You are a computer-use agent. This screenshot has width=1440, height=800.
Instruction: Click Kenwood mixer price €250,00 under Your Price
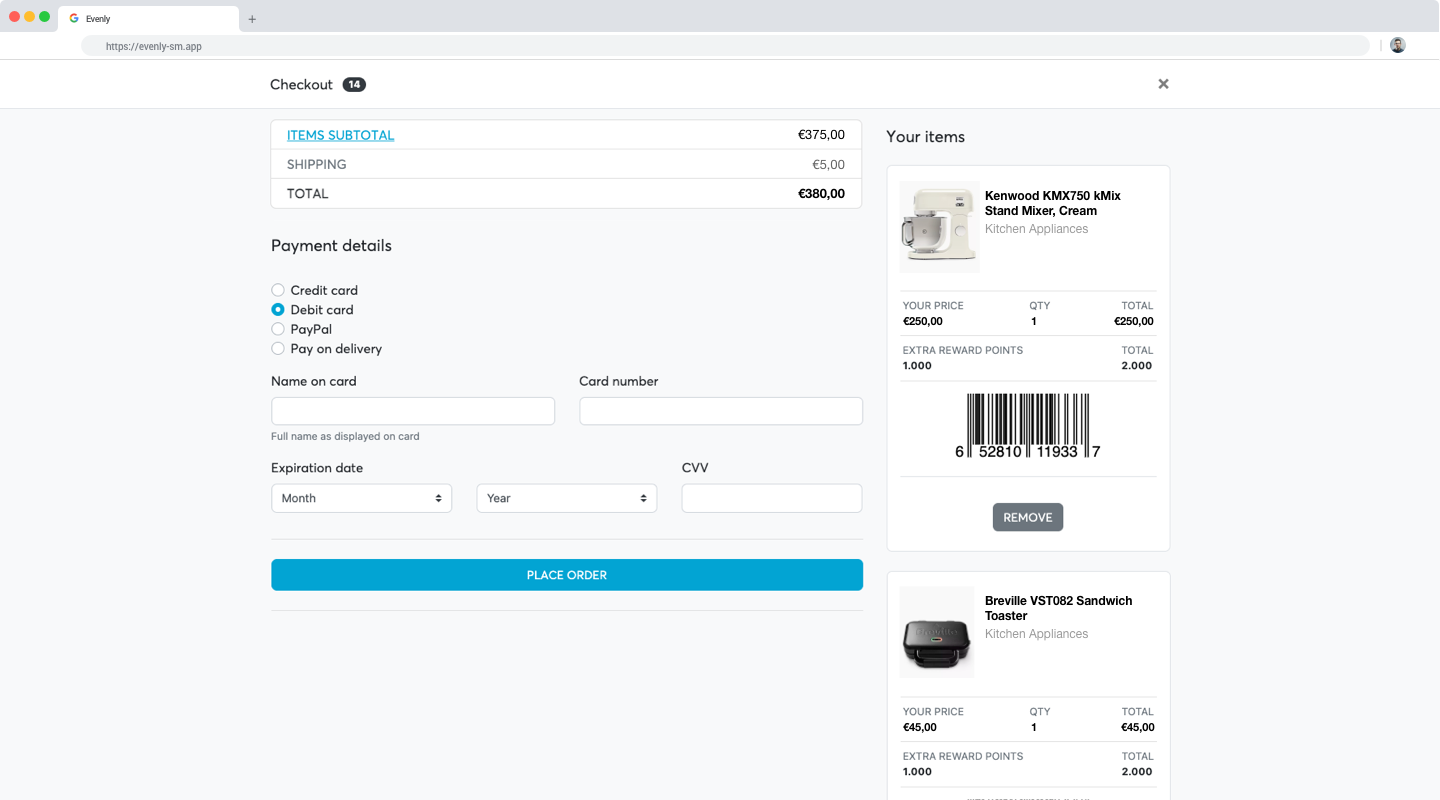click(923, 322)
